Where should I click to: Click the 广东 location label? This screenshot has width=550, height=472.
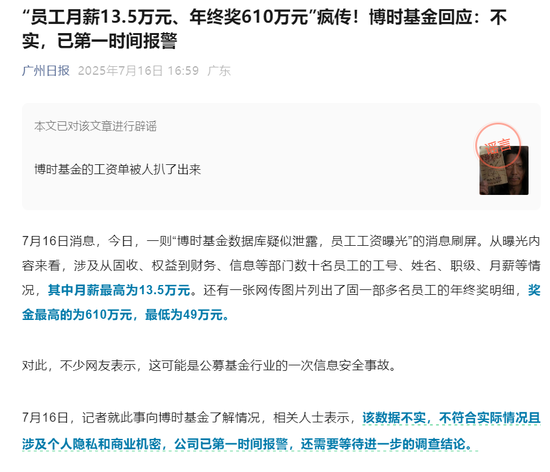[x=219, y=70]
